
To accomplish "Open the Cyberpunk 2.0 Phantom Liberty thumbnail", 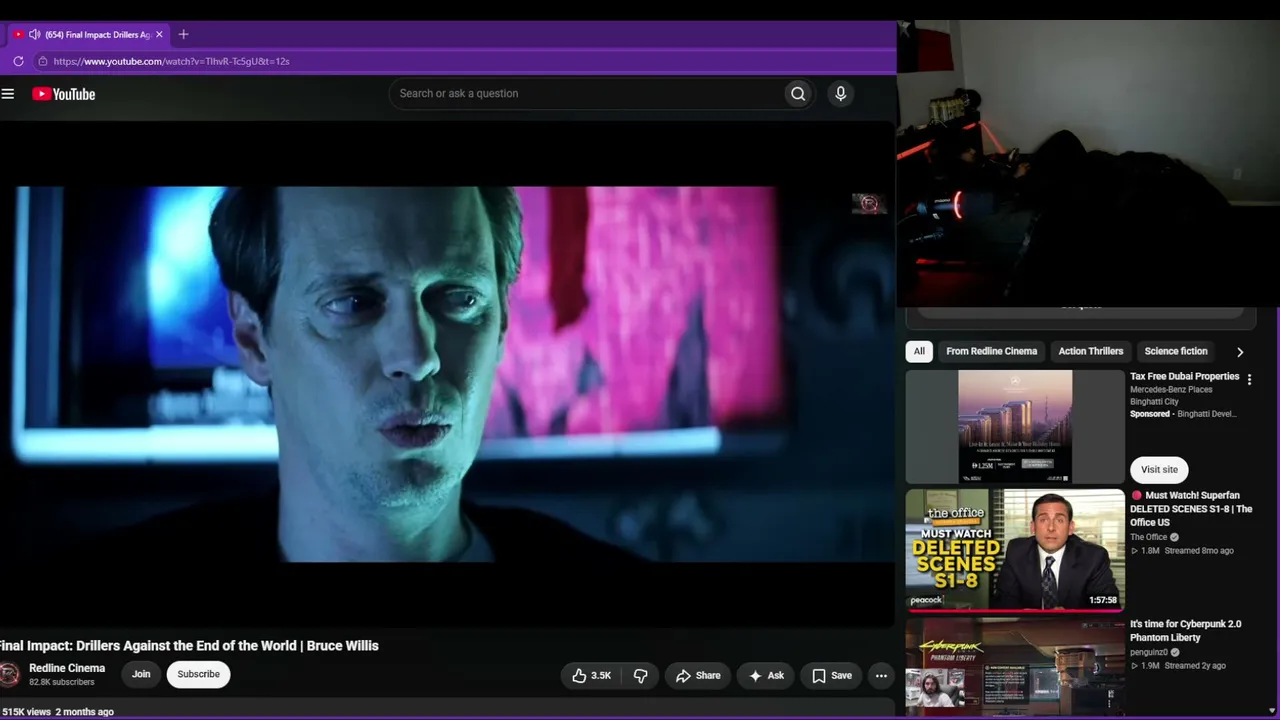I will pos(1015,667).
